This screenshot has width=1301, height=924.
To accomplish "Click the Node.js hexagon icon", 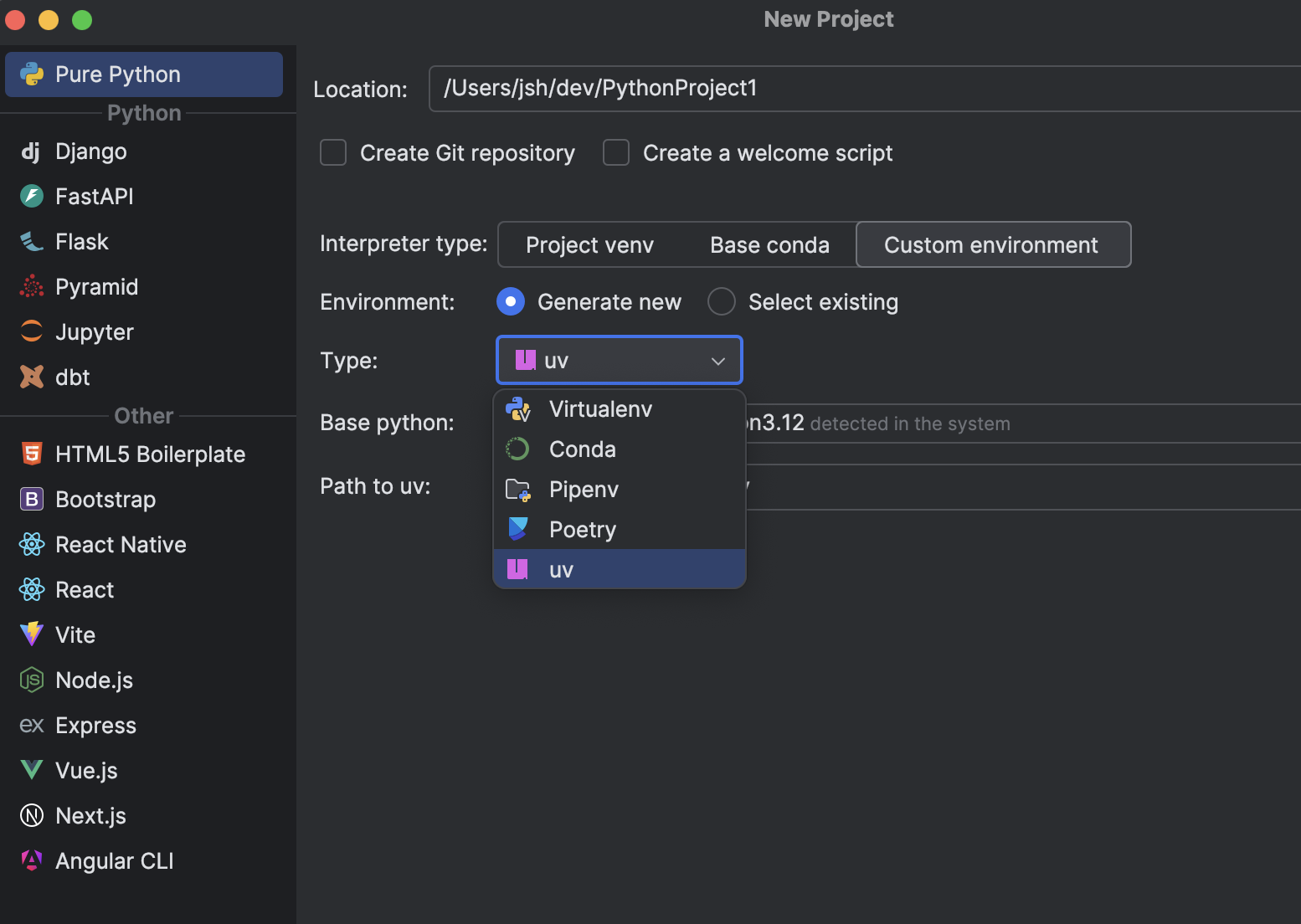I will click(32, 680).
